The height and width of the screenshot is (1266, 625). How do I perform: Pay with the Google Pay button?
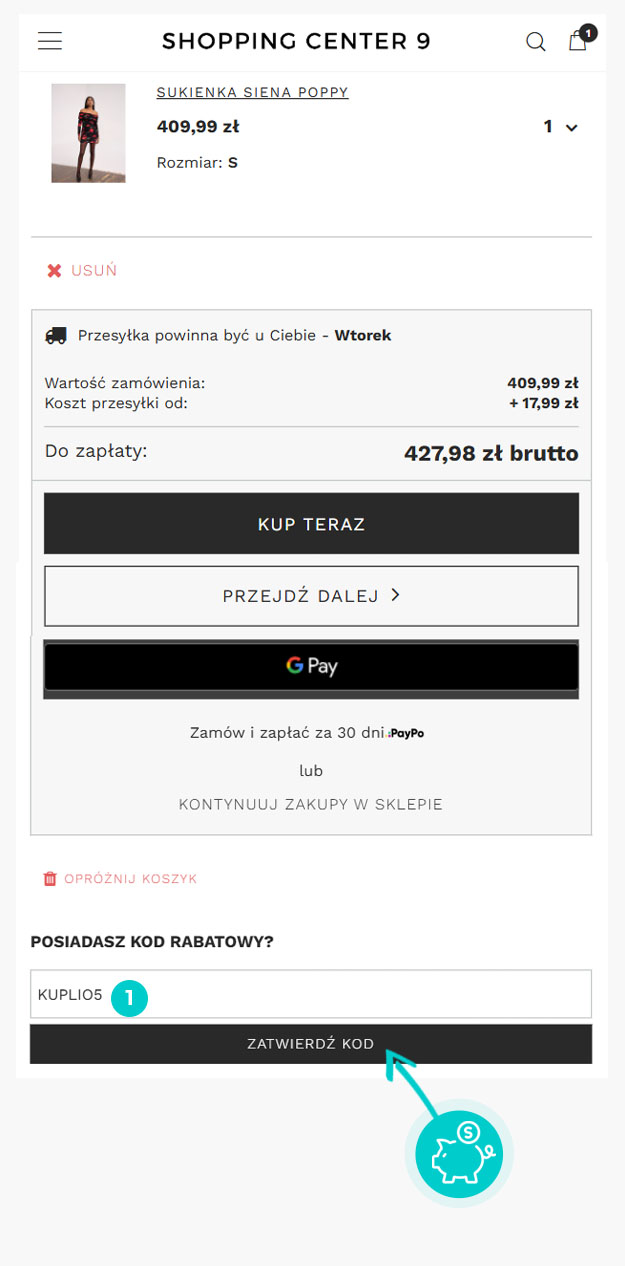coord(311,665)
